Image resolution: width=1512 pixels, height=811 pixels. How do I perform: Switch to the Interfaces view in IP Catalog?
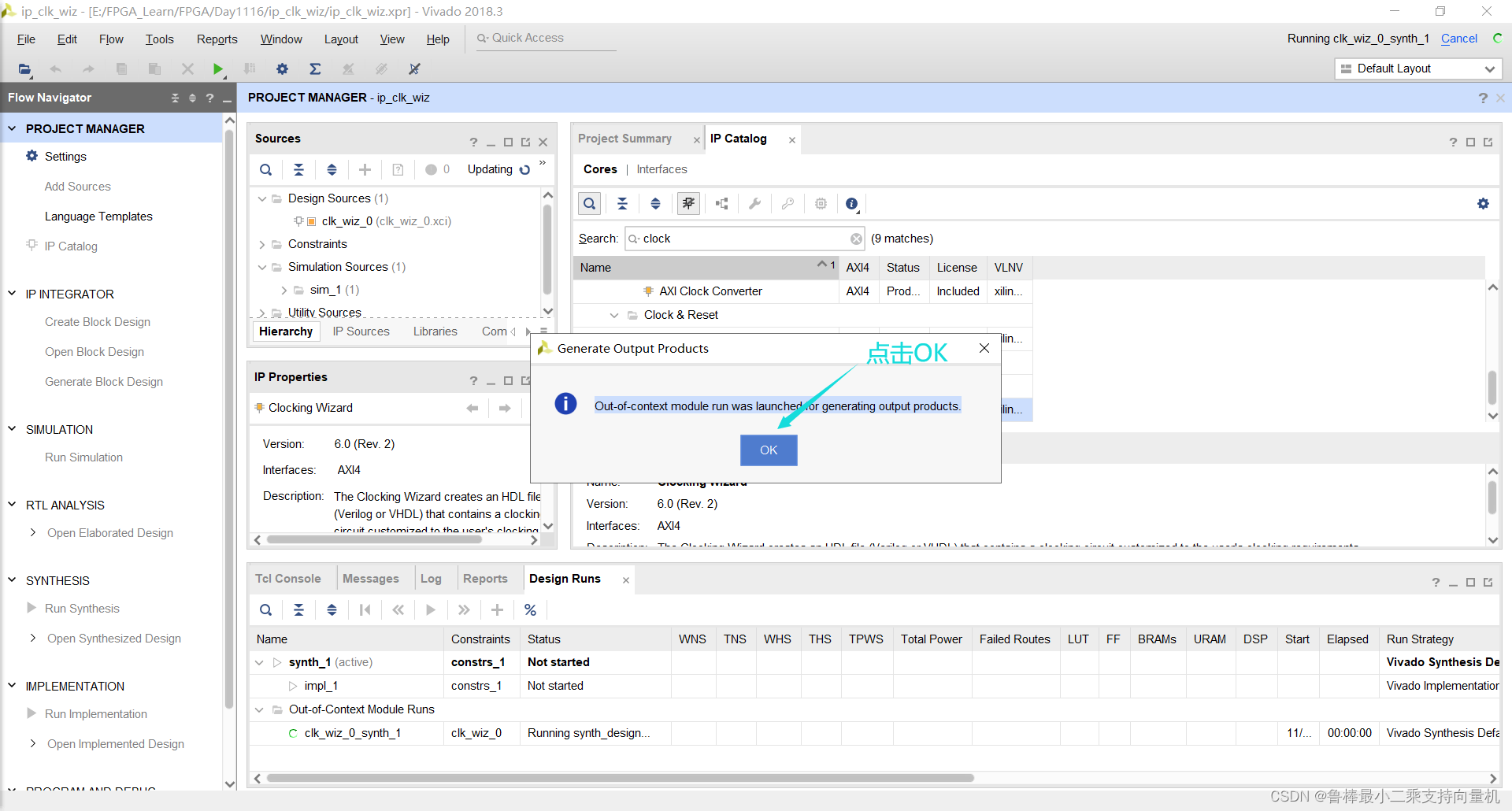[x=661, y=169]
